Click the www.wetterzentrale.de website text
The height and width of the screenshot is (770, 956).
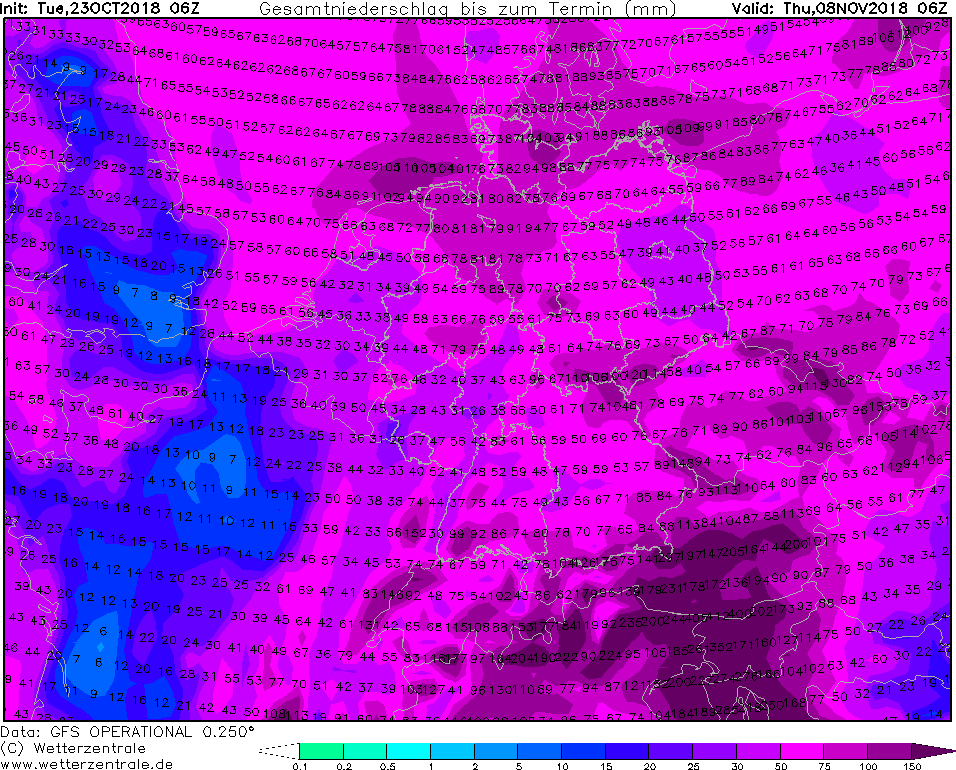click(87, 764)
